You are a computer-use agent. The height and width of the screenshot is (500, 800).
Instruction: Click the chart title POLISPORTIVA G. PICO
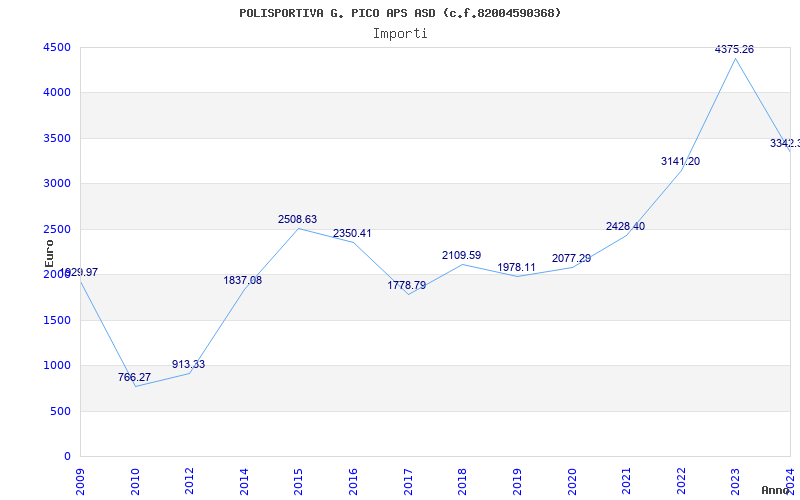[400, 13]
